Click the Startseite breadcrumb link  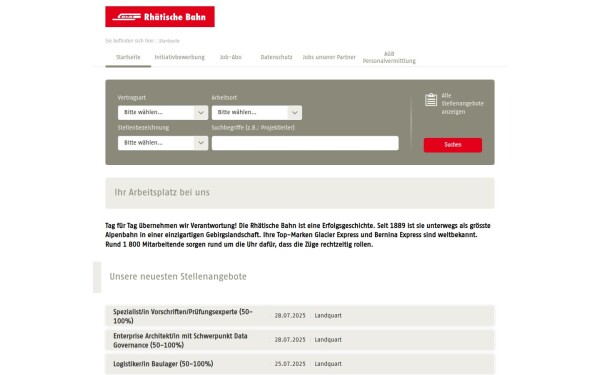pos(169,41)
